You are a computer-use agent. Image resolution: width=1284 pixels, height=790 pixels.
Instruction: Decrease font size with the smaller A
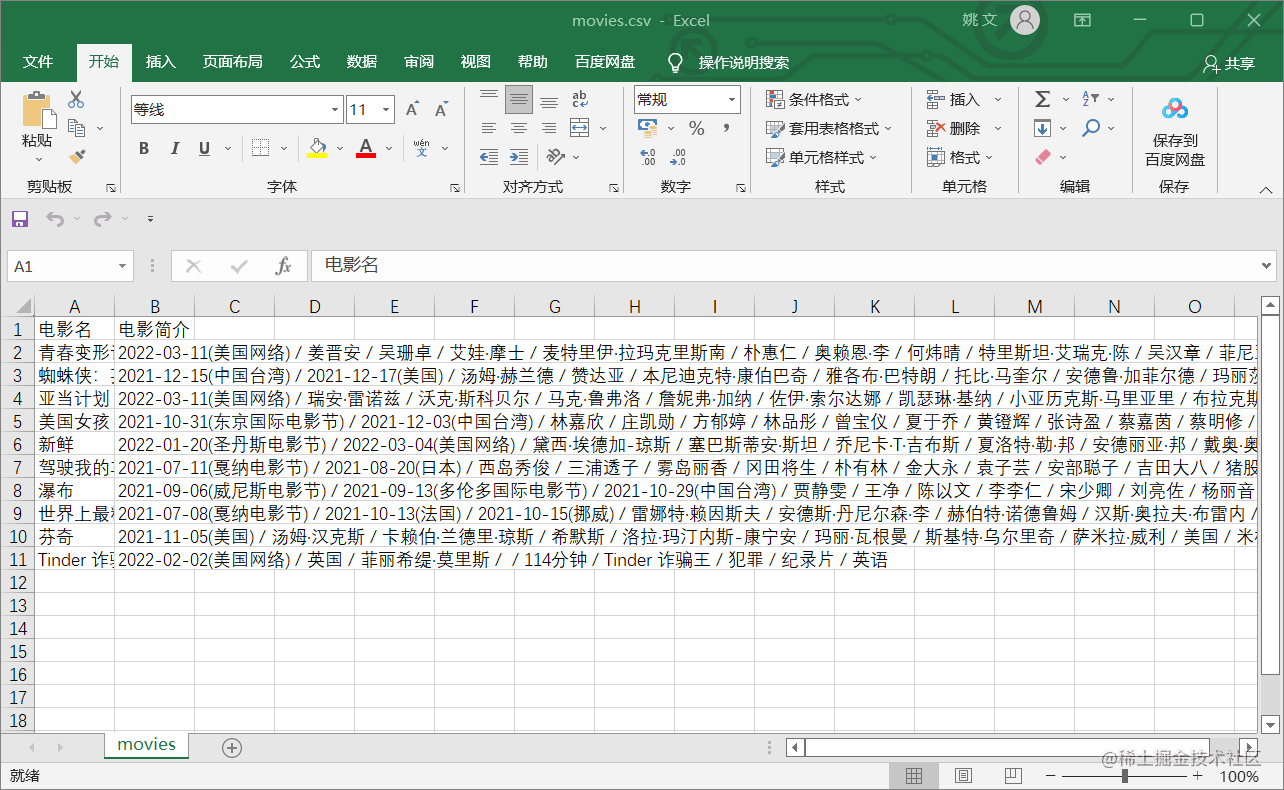[440, 110]
